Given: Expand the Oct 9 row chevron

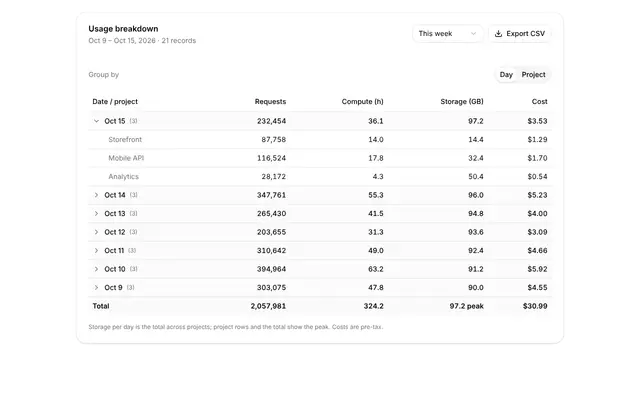Looking at the screenshot, I should coord(96,287).
